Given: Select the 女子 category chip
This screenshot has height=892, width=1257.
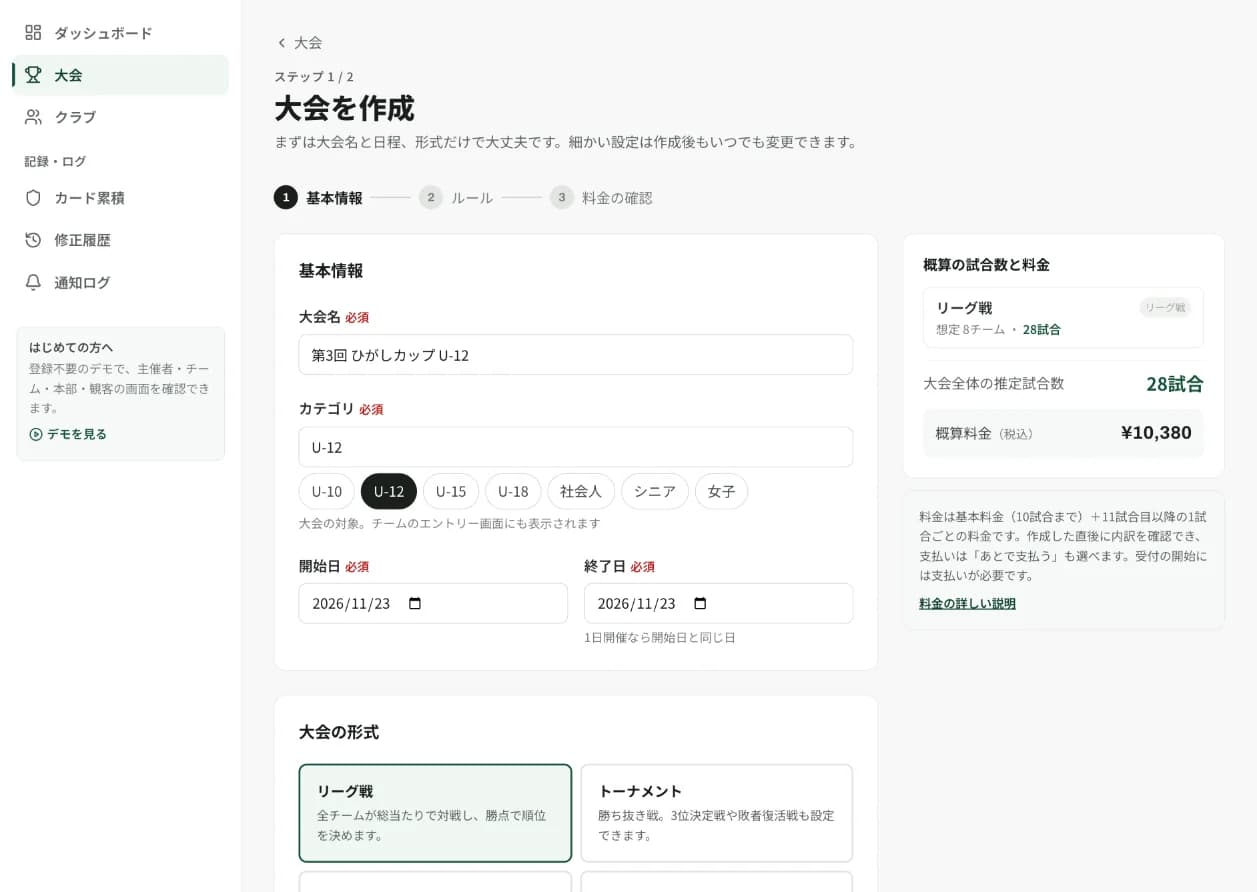Looking at the screenshot, I should pyautogui.click(x=721, y=491).
